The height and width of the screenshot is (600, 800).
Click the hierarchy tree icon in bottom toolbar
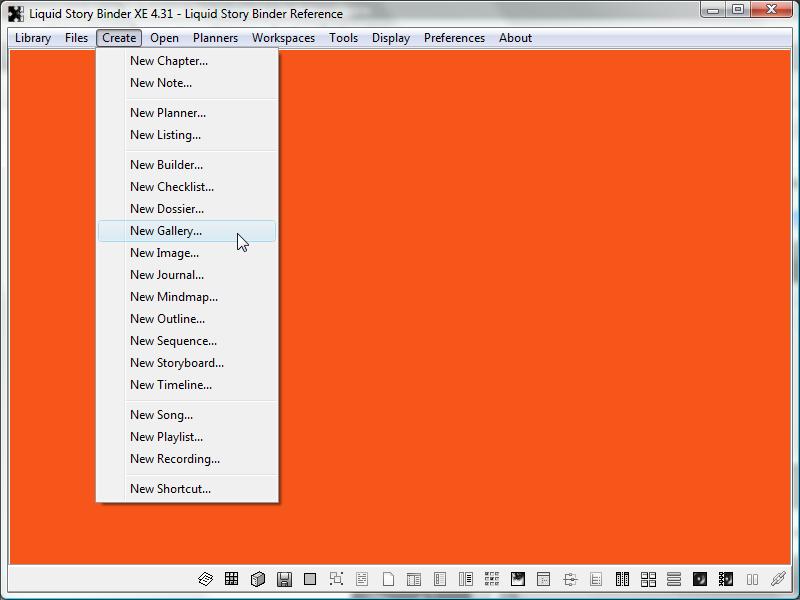pos(570,579)
